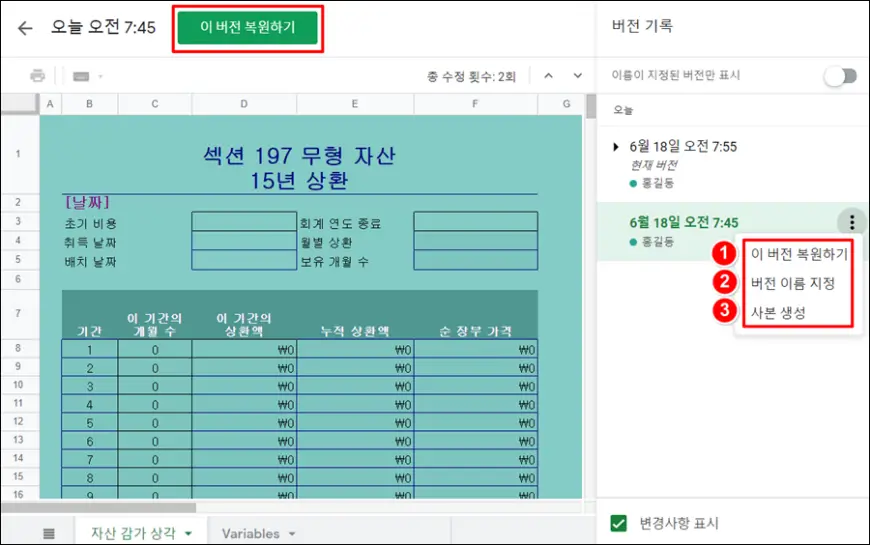
Task: Toggle 이름이 지정된 버전만 표시 switch
Action: click(839, 76)
